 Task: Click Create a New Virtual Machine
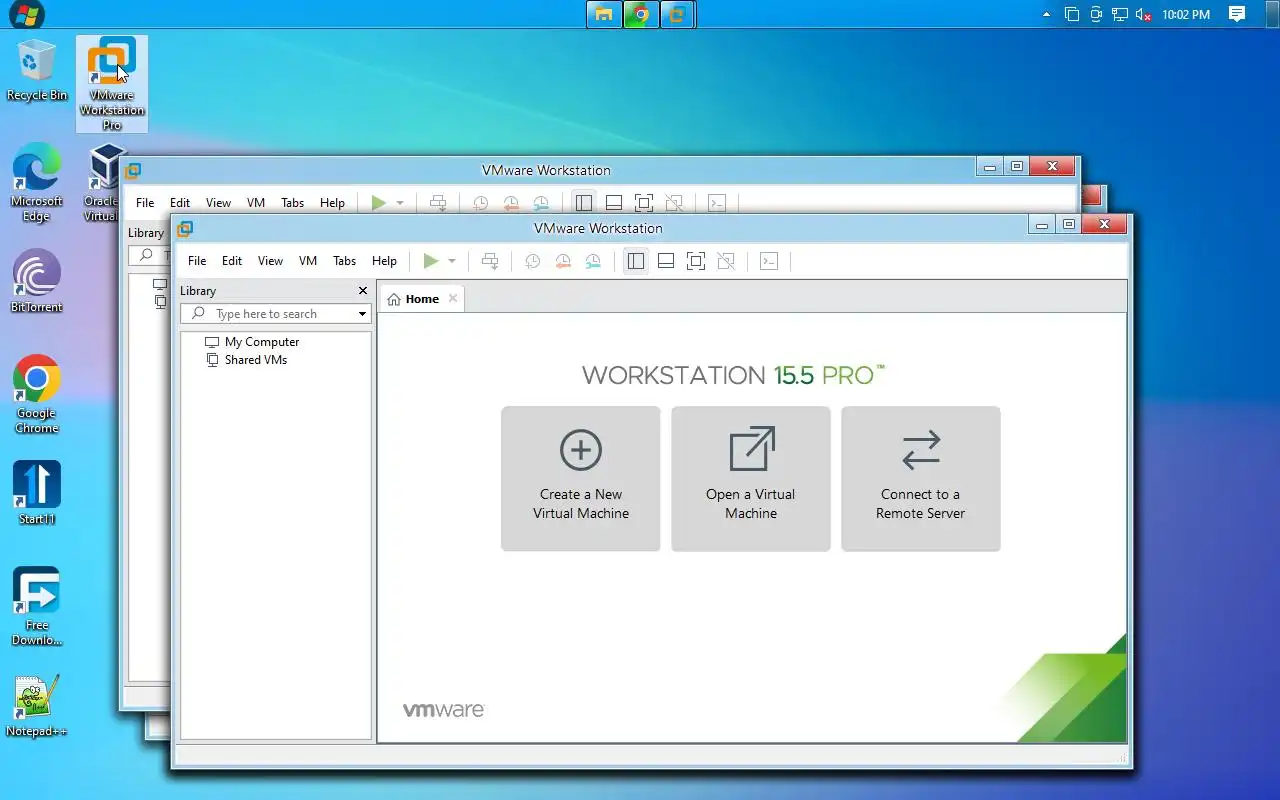coord(581,478)
